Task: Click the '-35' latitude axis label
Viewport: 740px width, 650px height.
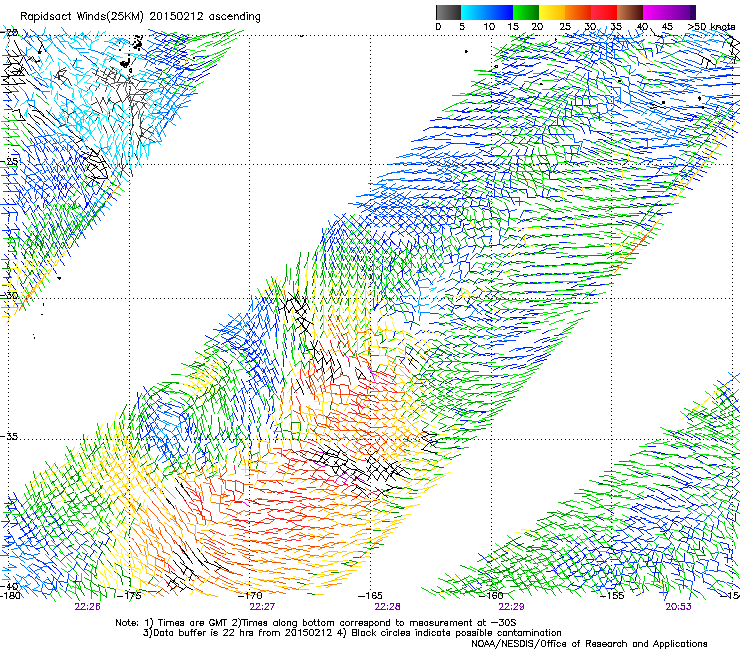Action: tap(9, 436)
